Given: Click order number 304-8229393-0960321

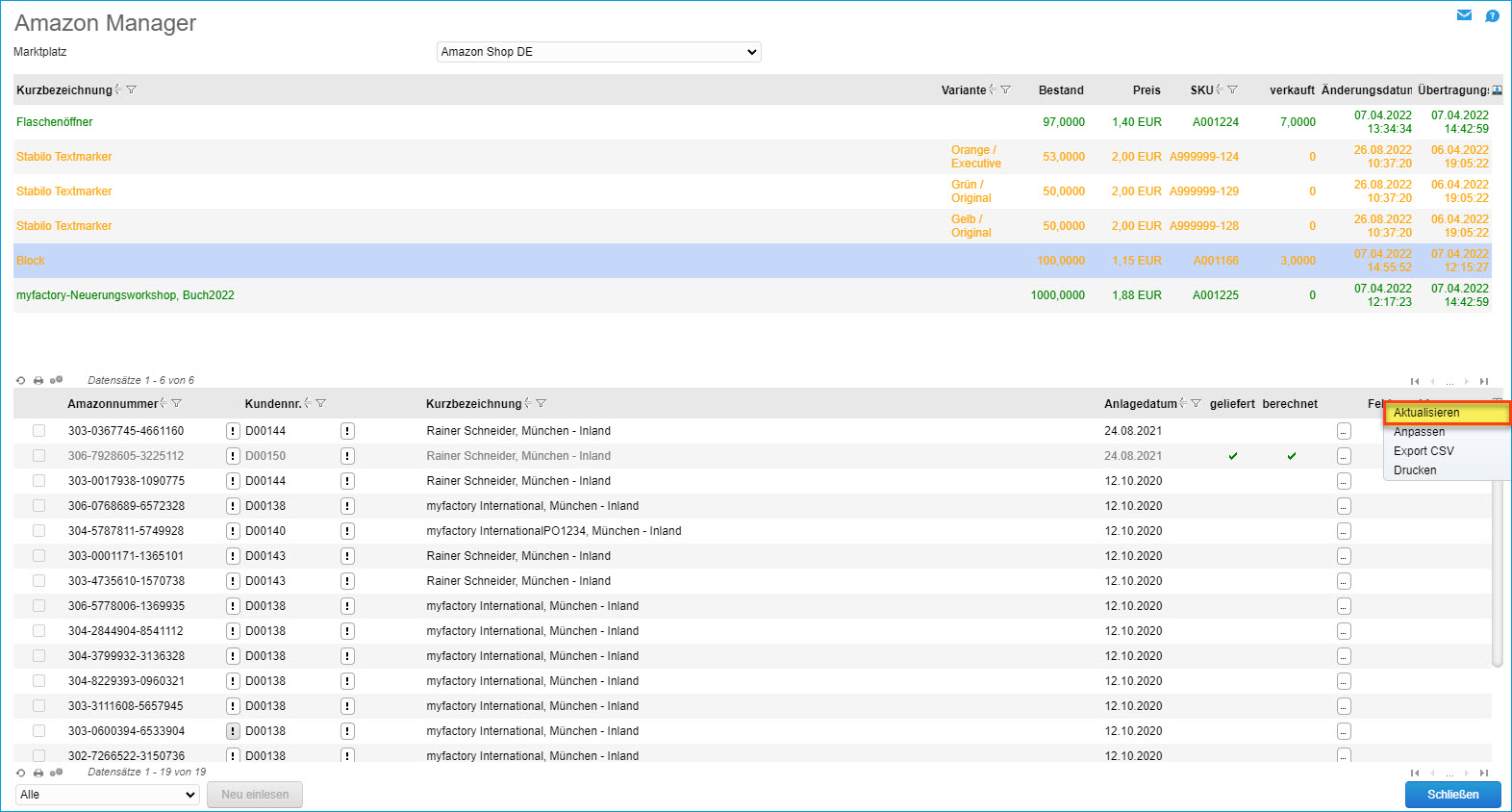Looking at the screenshot, I should (126, 681).
